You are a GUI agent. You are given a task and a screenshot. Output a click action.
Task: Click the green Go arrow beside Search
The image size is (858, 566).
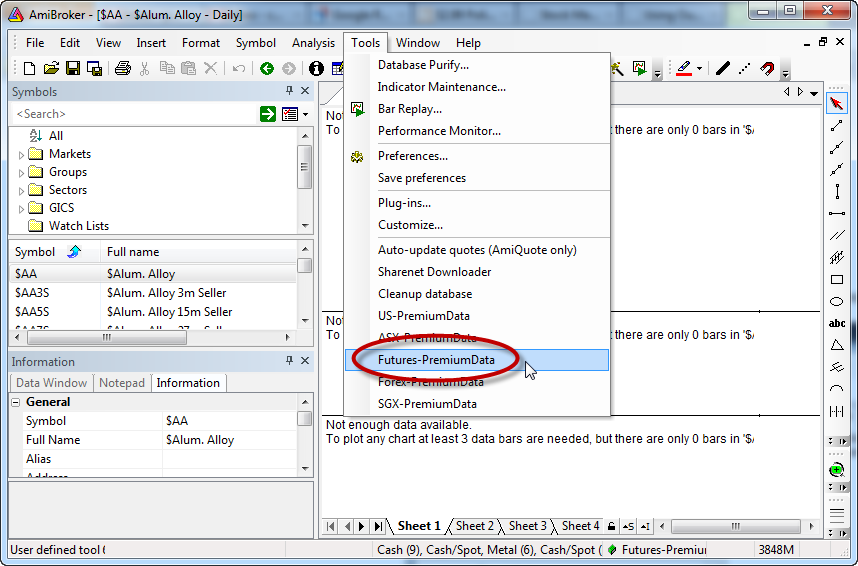click(x=268, y=114)
